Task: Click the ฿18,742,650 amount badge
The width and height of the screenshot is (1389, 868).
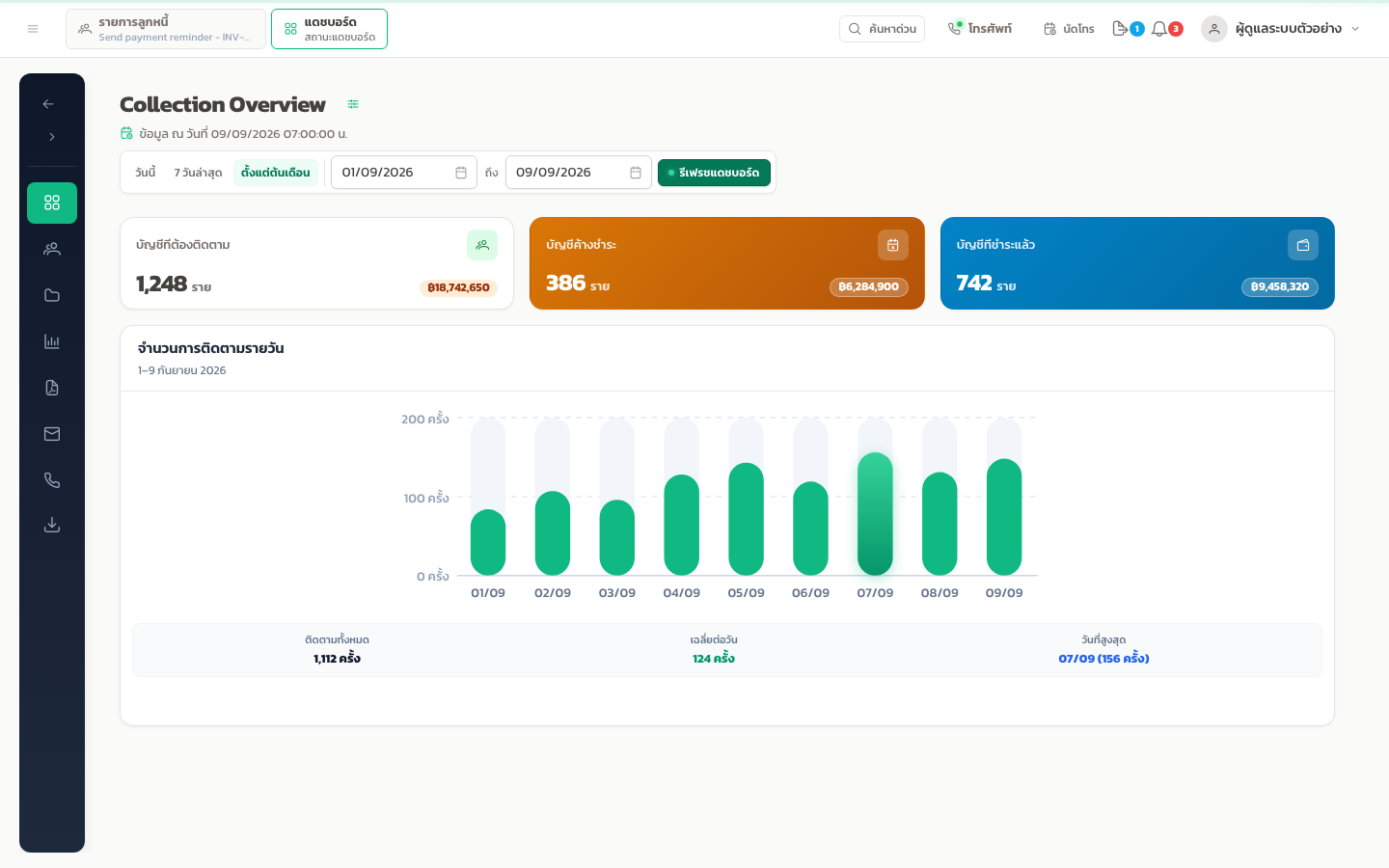Action: pos(459,287)
